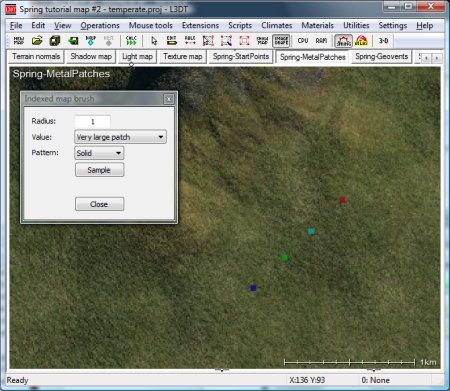Click the cyan metal patch on map
Viewport: 450px width, 391px height.
[x=311, y=231]
